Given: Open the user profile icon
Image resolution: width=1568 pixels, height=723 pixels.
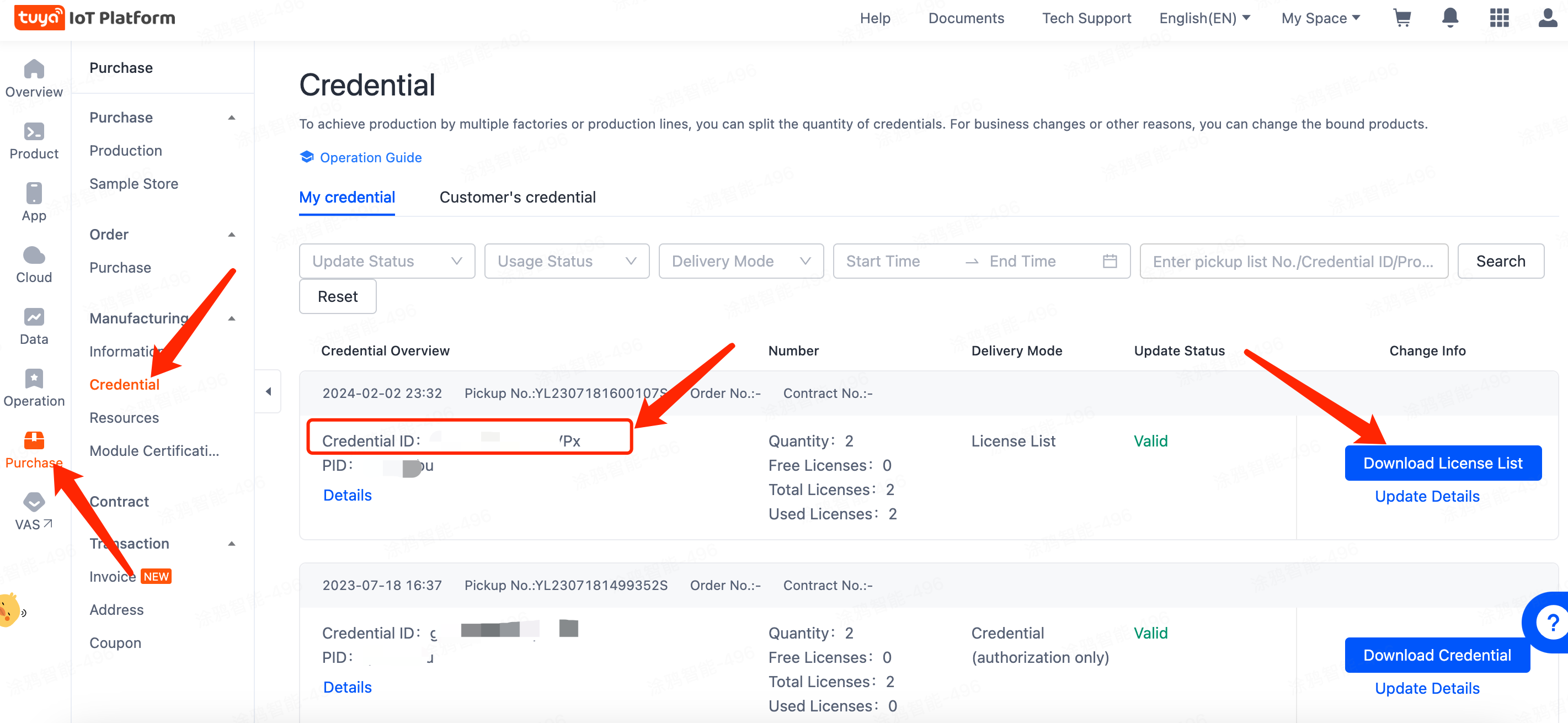Looking at the screenshot, I should [1547, 18].
